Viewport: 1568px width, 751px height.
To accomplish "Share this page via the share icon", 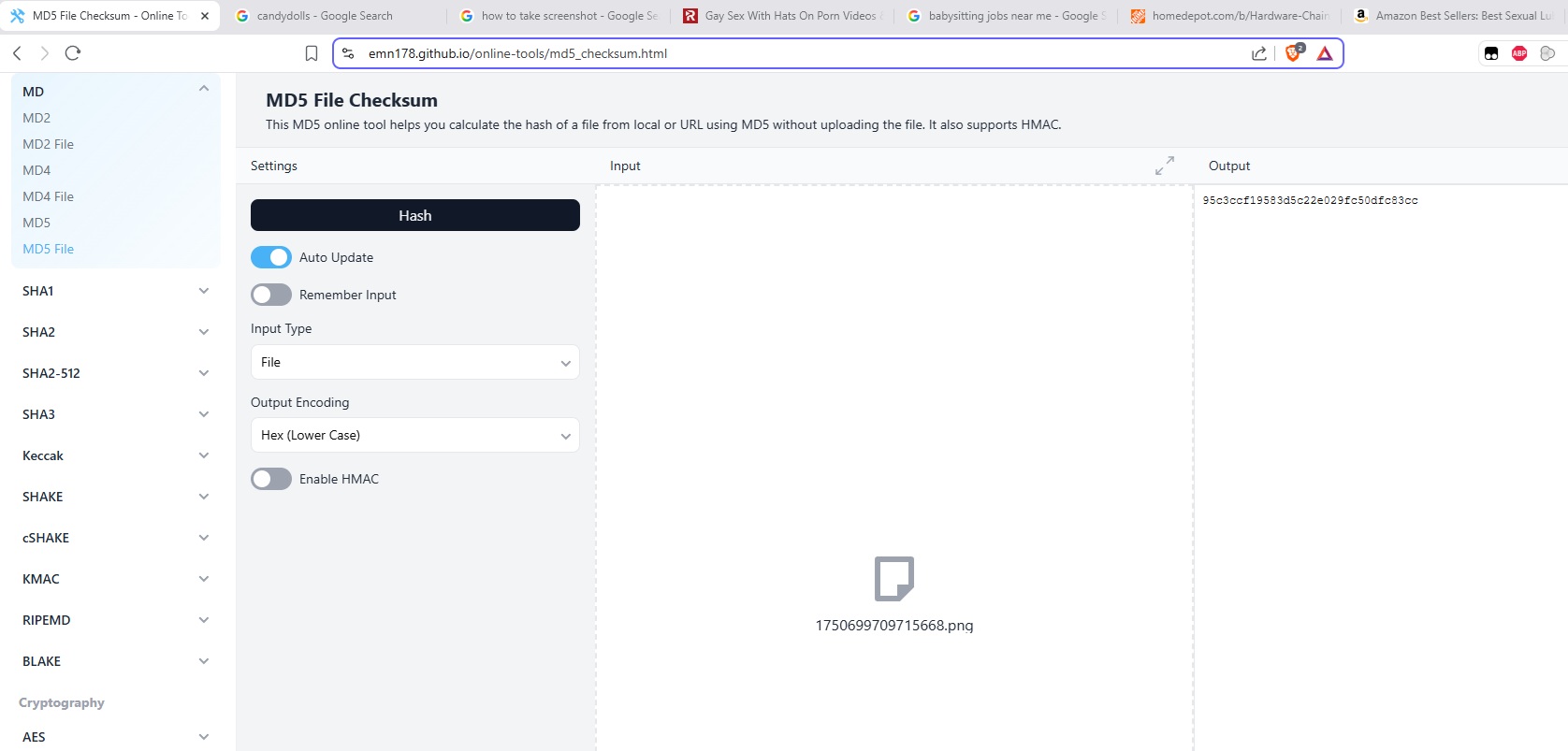I will 1259,53.
